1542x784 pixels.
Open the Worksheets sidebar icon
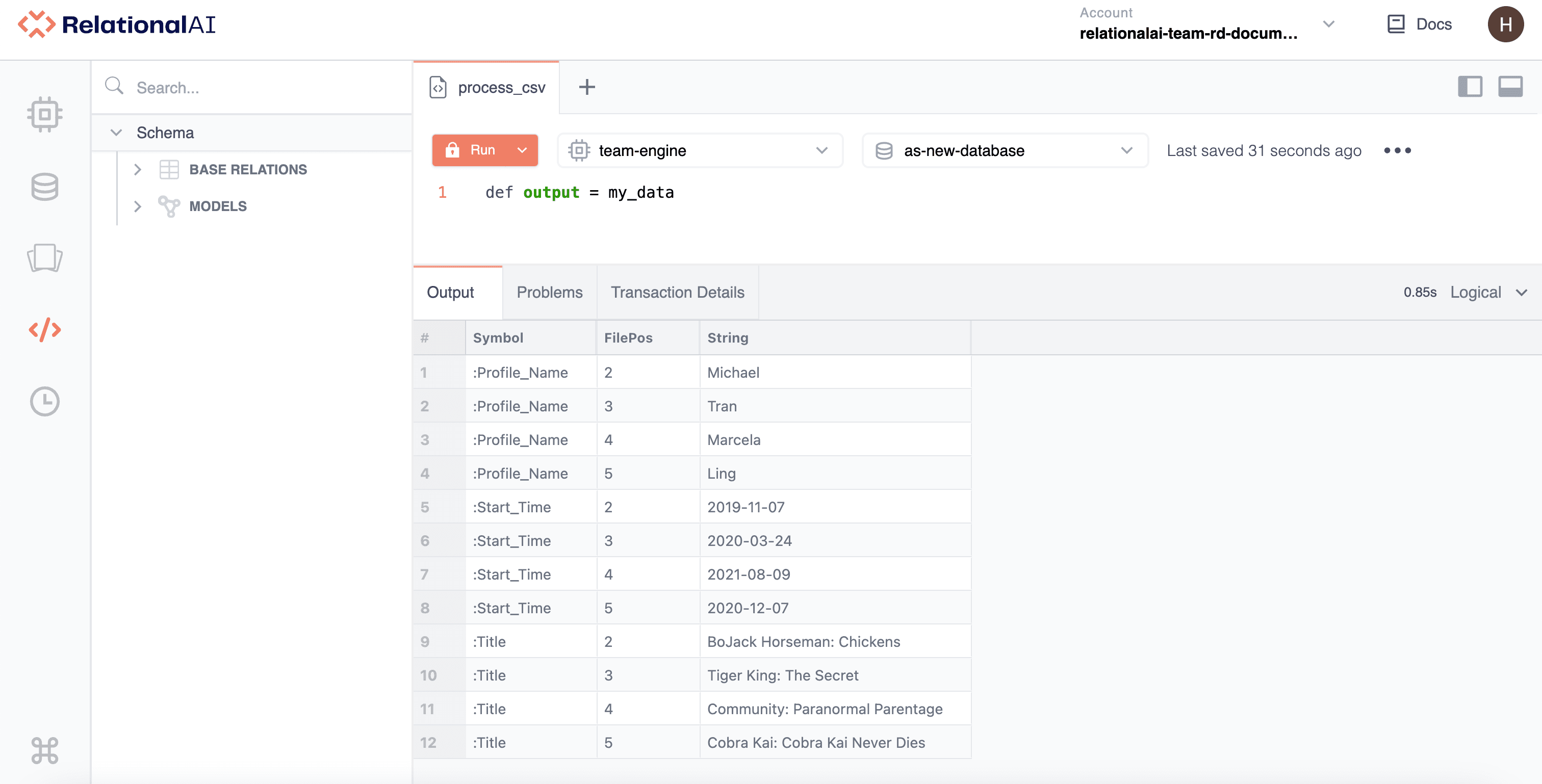click(x=45, y=258)
